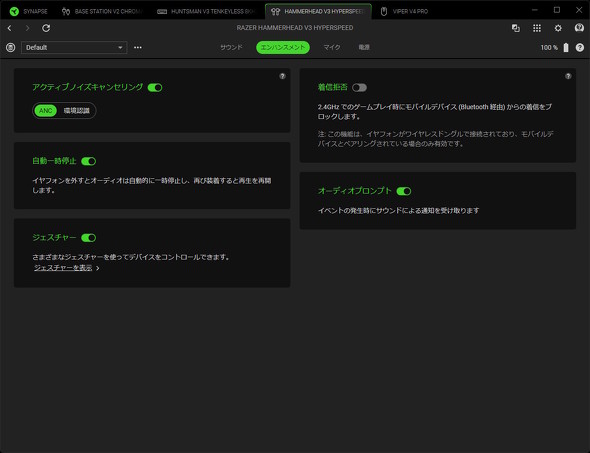Toggle アクティブノイズキャンセリング switch off

tap(155, 88)
